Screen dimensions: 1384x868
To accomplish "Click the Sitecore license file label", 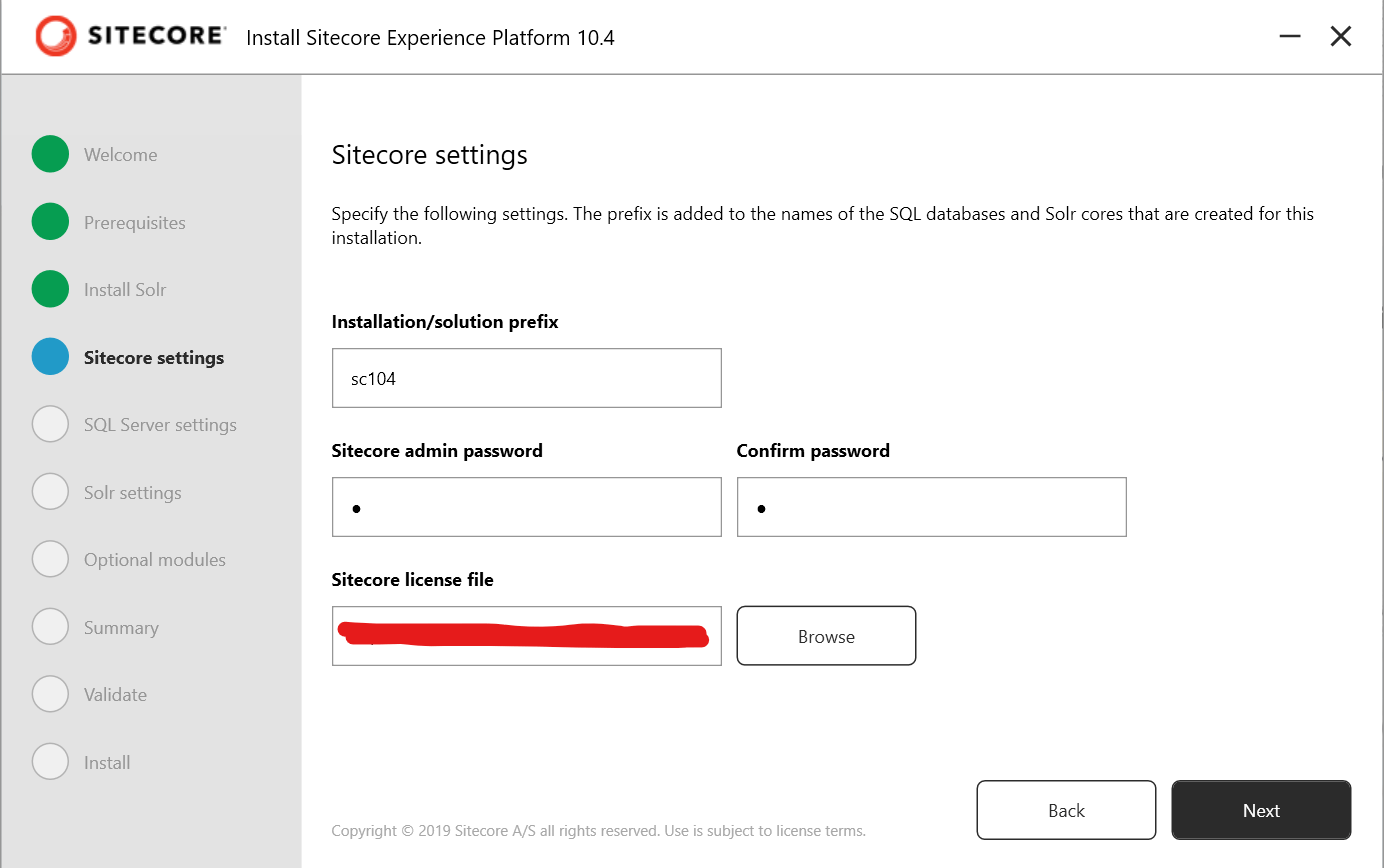I will [412, 580].
